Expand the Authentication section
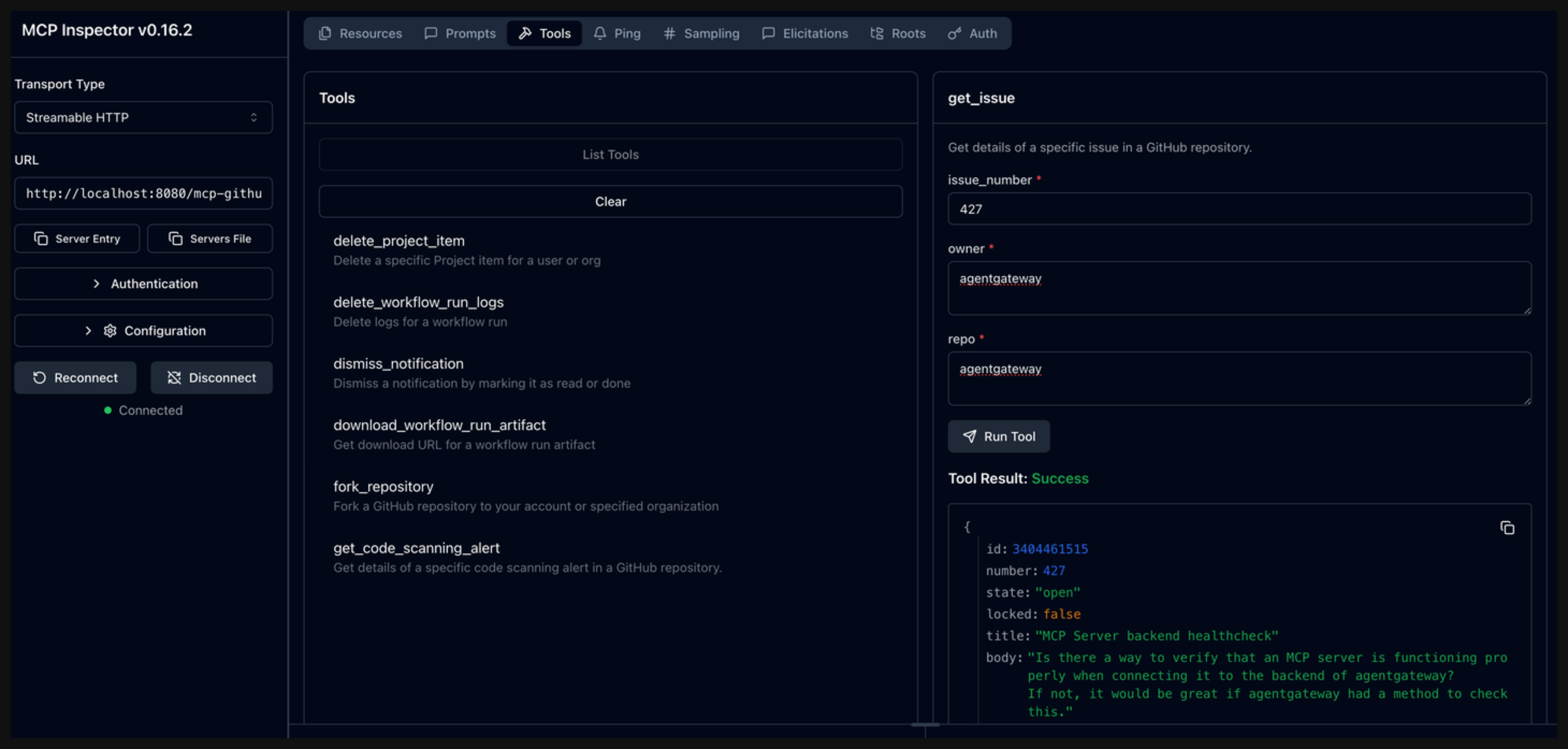The height and width of the screenshot is (749, 1568). pos(143,284)
